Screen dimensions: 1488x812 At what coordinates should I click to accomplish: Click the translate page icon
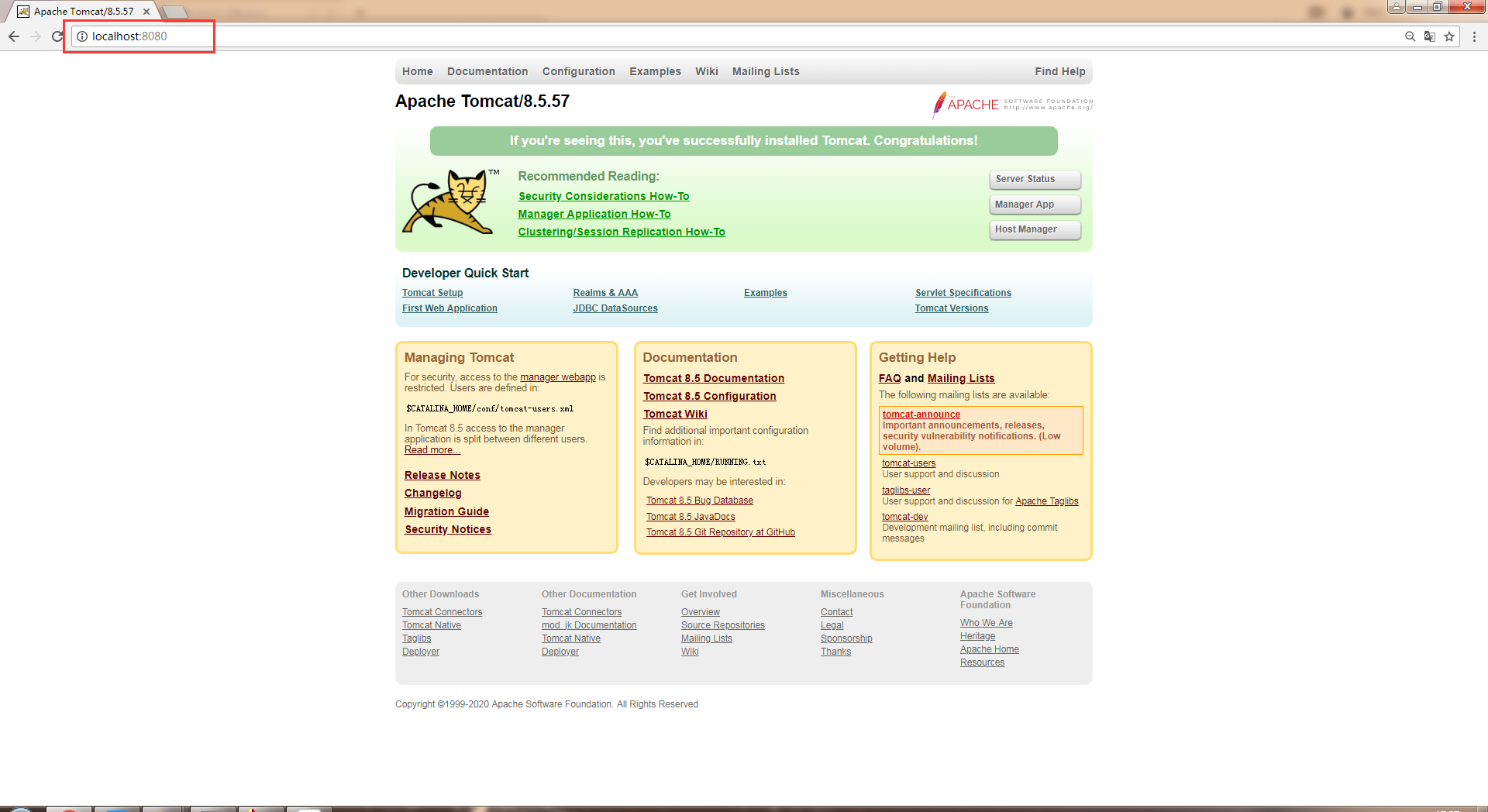[1430, 36]
